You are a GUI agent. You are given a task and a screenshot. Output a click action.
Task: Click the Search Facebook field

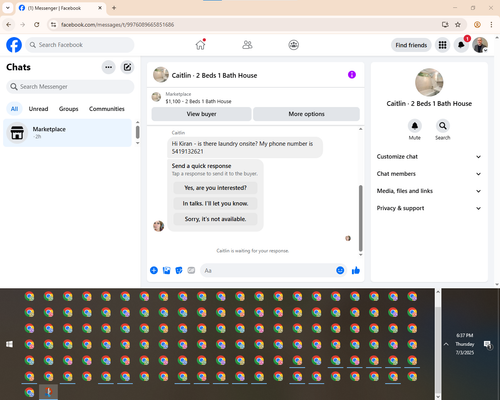point(80,45)
